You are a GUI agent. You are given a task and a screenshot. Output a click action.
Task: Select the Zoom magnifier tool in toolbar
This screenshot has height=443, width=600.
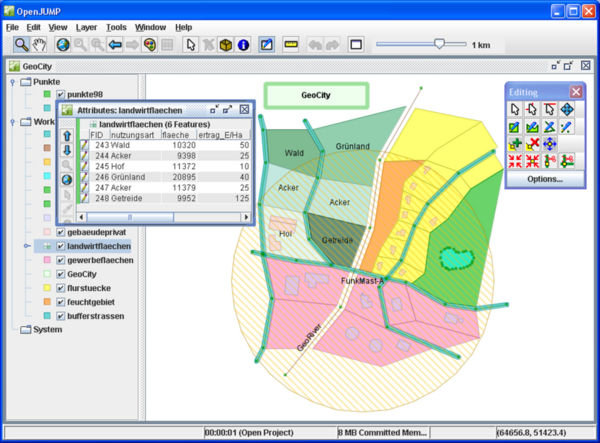pos(21,45)
